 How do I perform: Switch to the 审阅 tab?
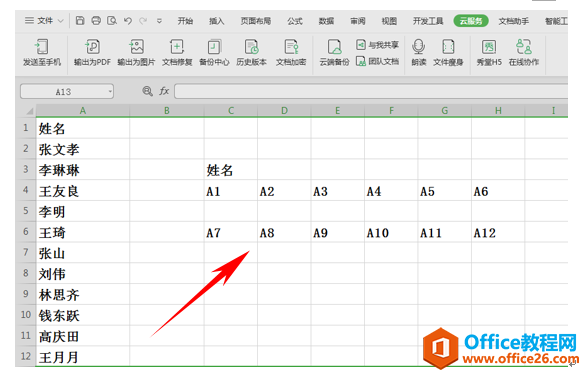coord(357,21)
